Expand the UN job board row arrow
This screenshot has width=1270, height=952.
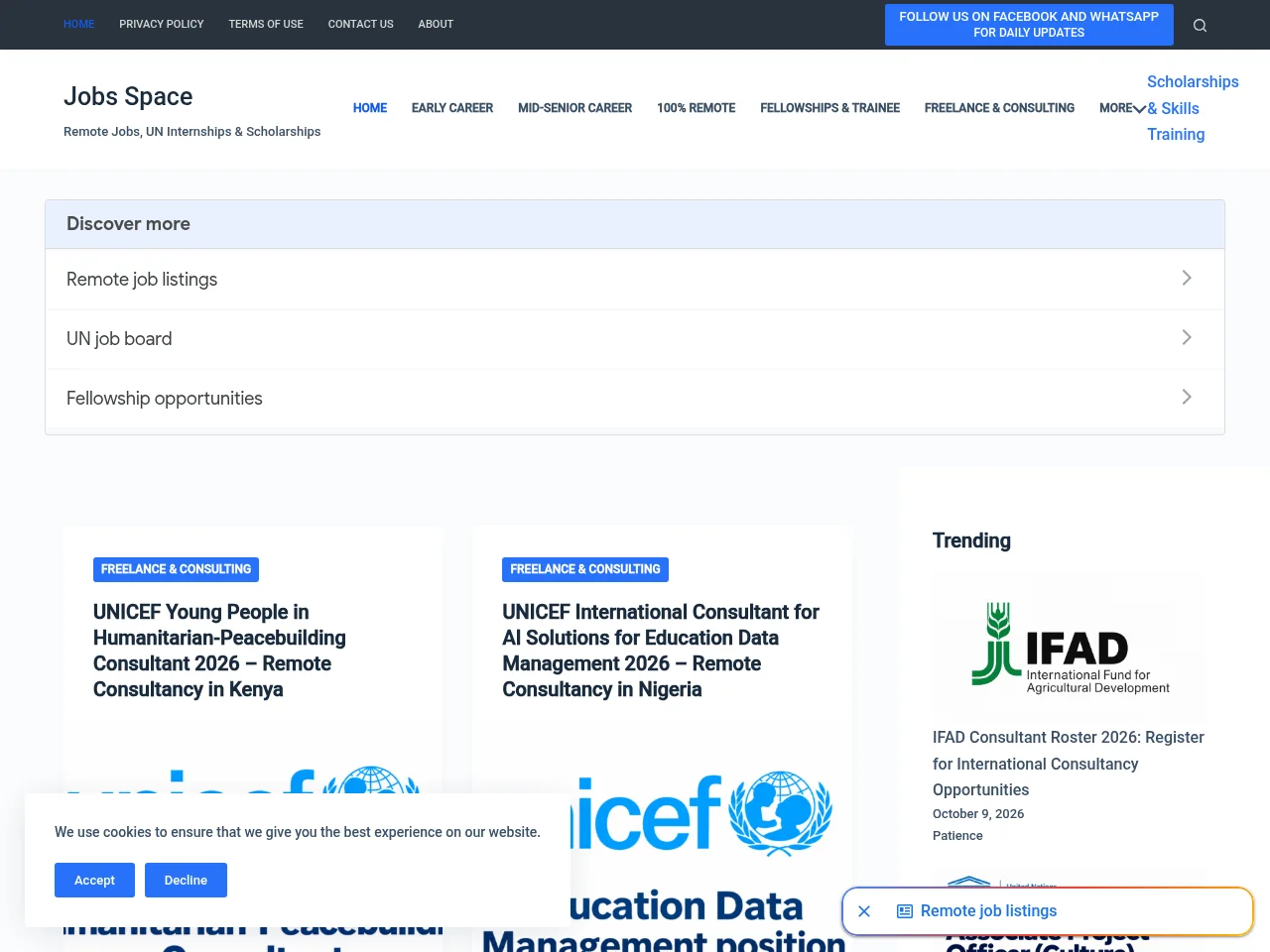(x=1187, y=337)
